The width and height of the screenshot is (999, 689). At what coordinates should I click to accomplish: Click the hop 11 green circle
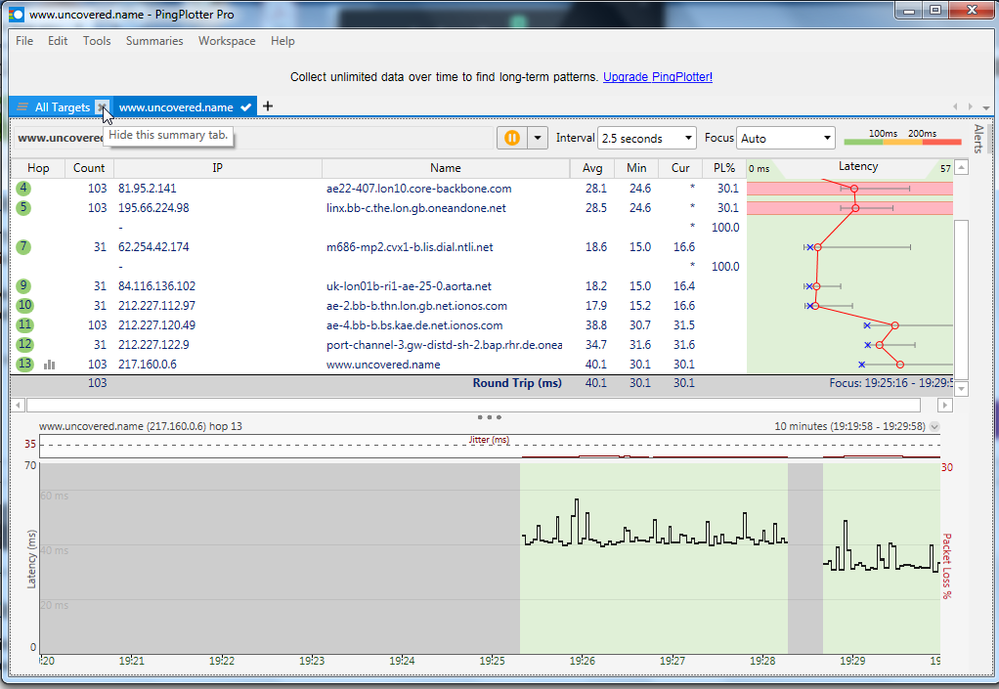[x=24, y=325]
